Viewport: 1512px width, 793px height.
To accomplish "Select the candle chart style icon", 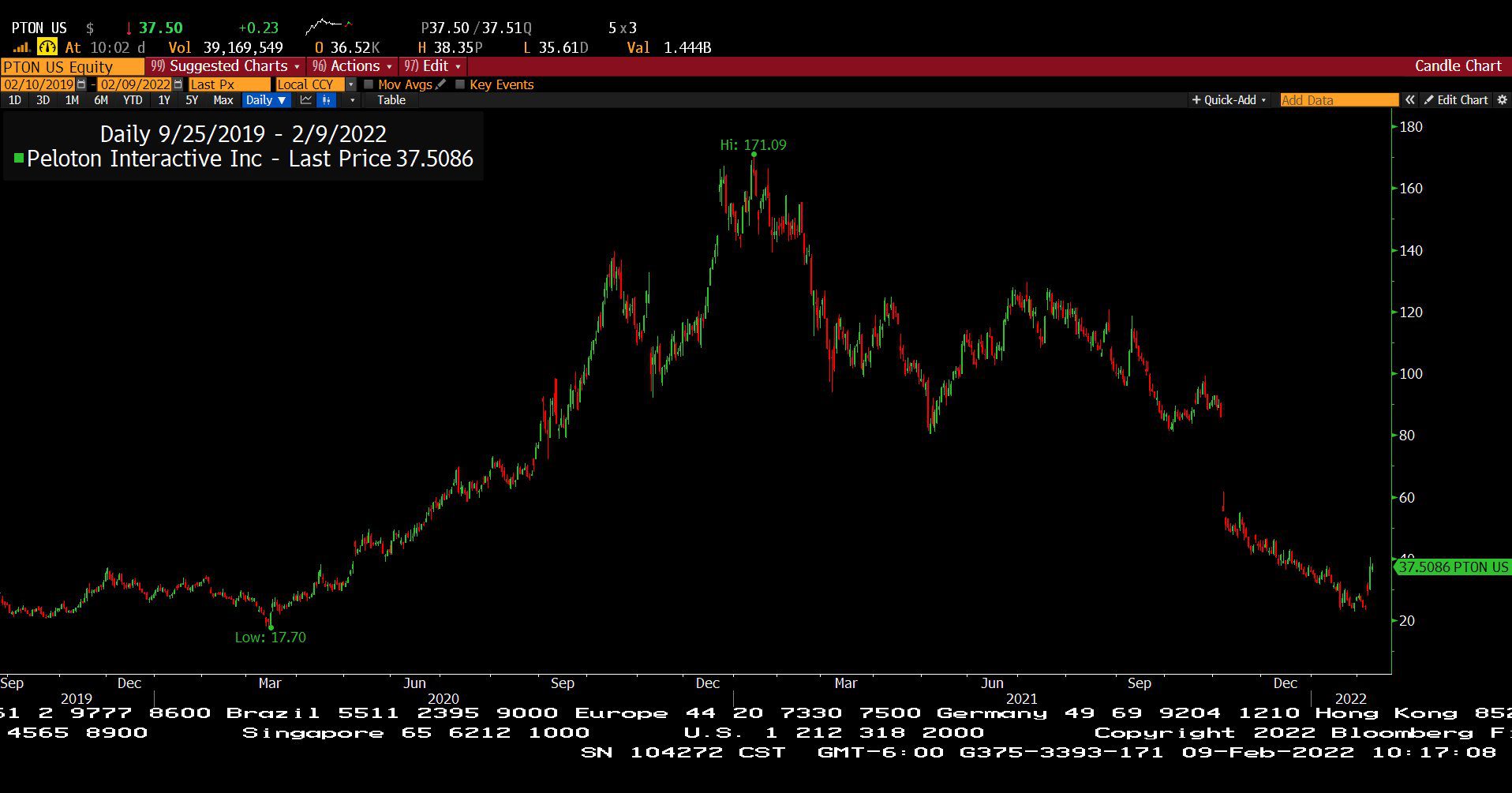I will [x=326, y=100].
